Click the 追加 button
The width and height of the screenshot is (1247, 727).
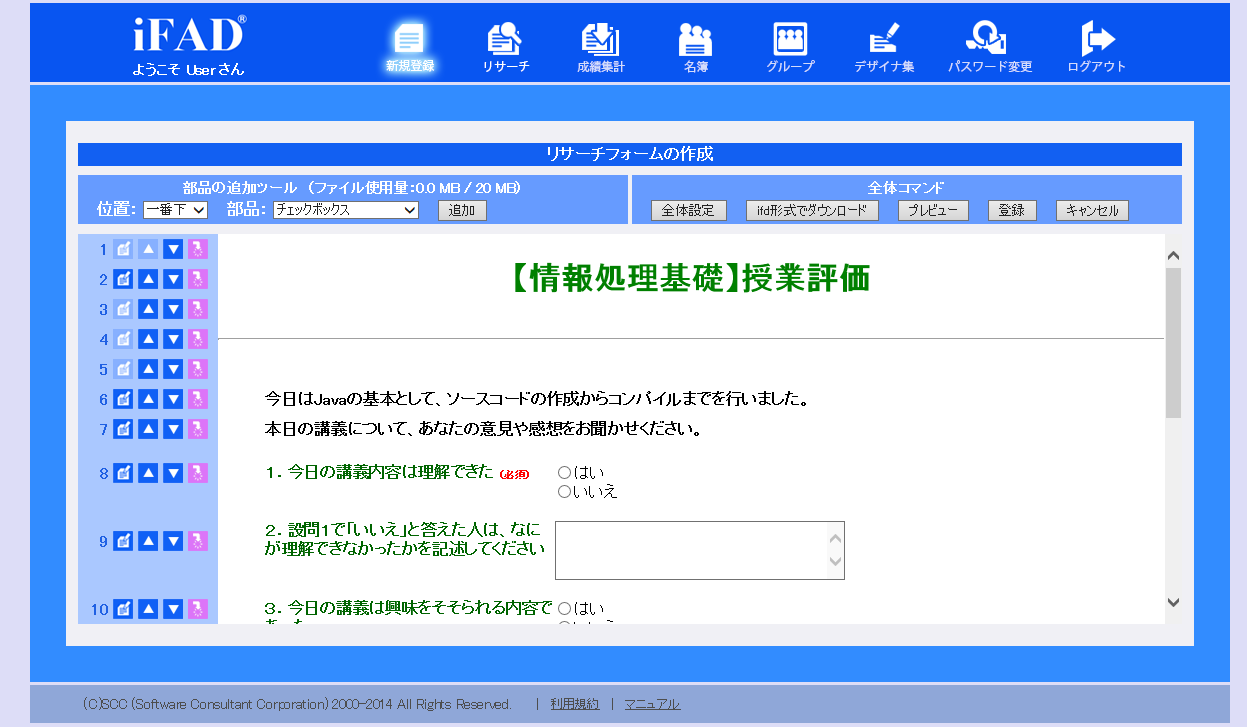(462, 210)
